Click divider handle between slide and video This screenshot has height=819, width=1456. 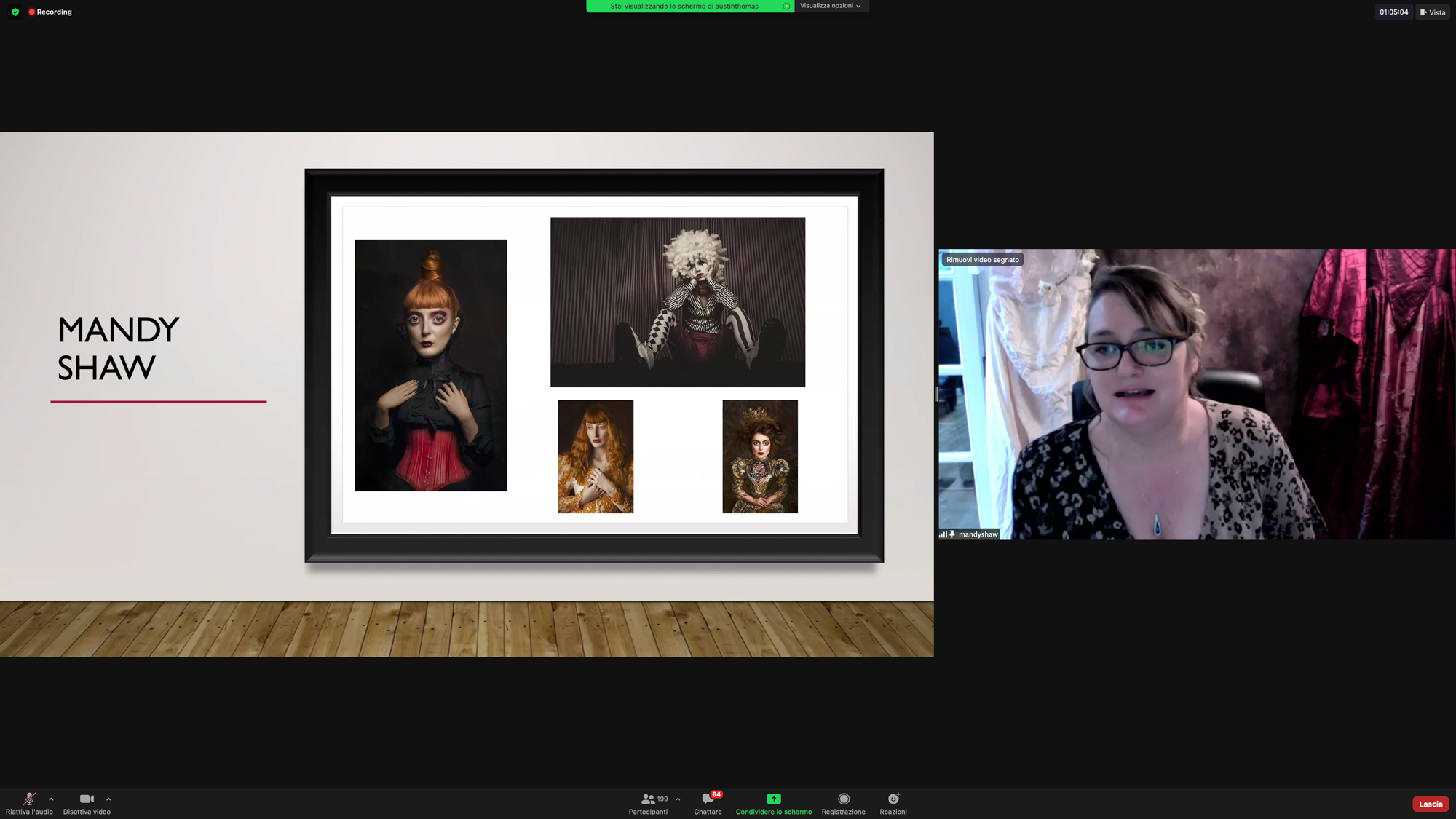(935, 394)
